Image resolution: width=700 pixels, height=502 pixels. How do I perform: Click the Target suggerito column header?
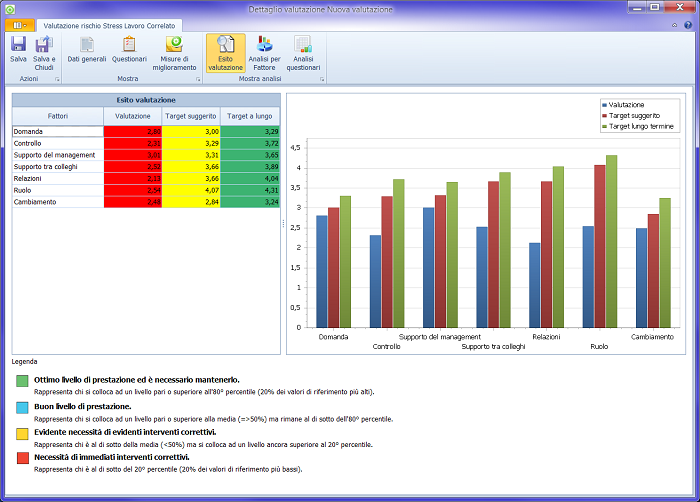(191, 116)
